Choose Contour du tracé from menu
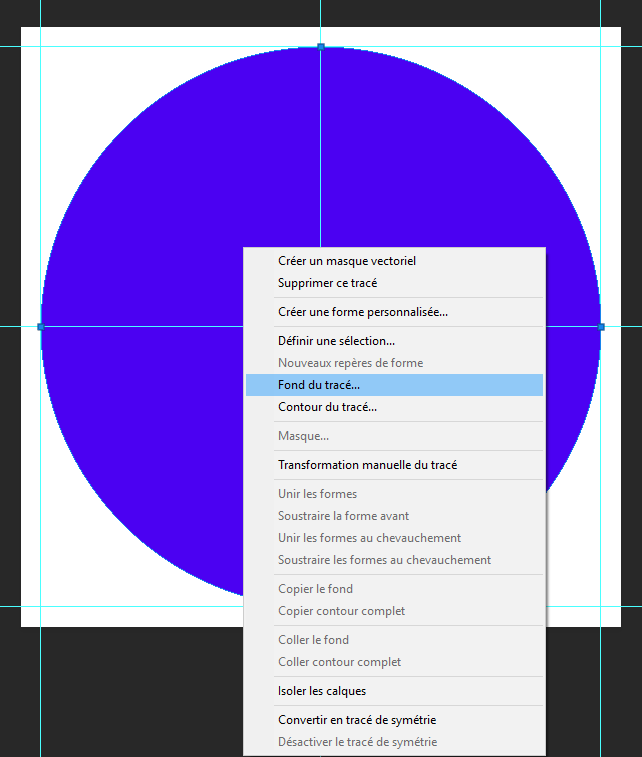The height and width of the screenshot is (757, 642). (x=328, y=407)
